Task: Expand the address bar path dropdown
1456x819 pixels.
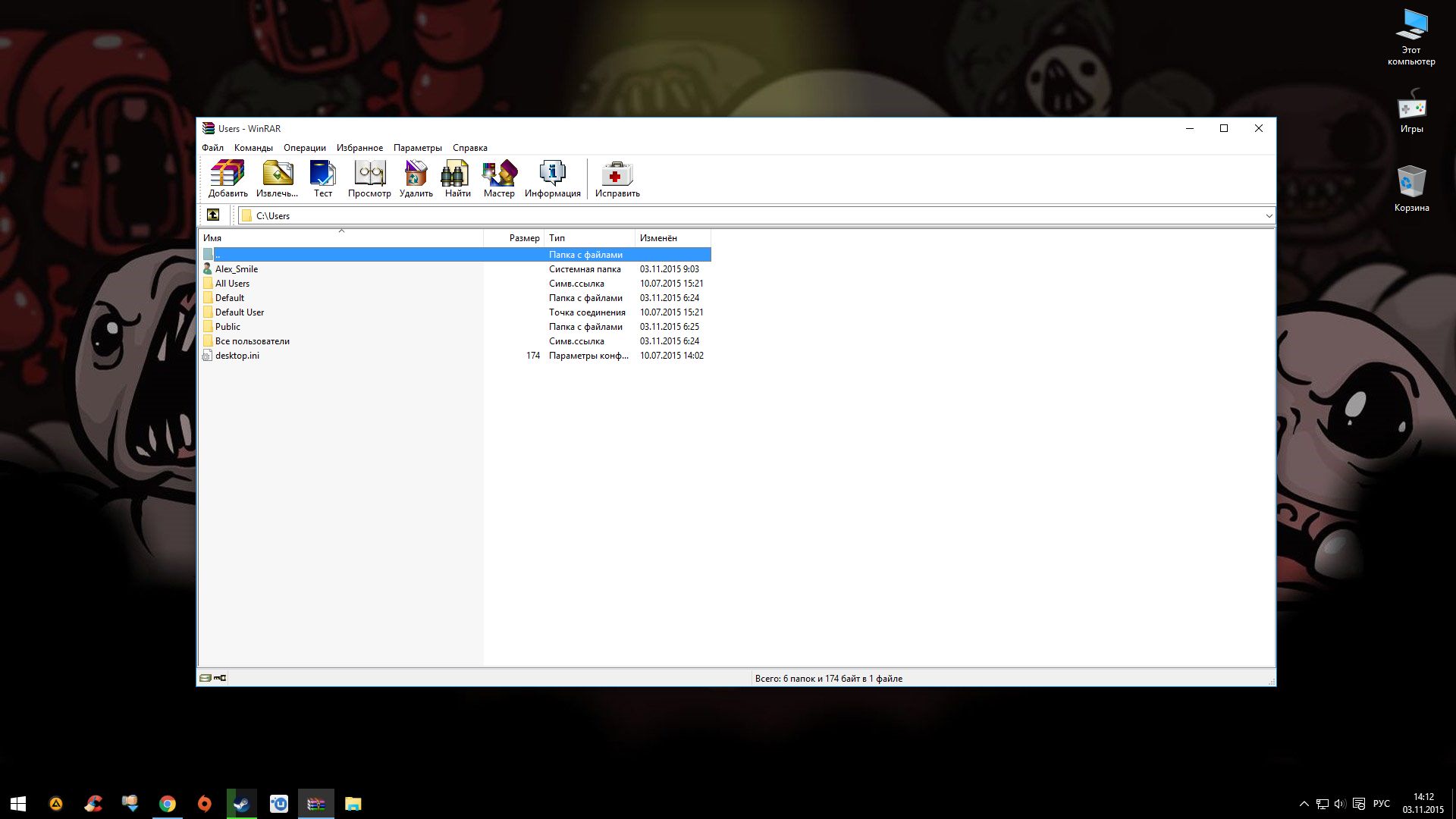Action: point(1269,216)
